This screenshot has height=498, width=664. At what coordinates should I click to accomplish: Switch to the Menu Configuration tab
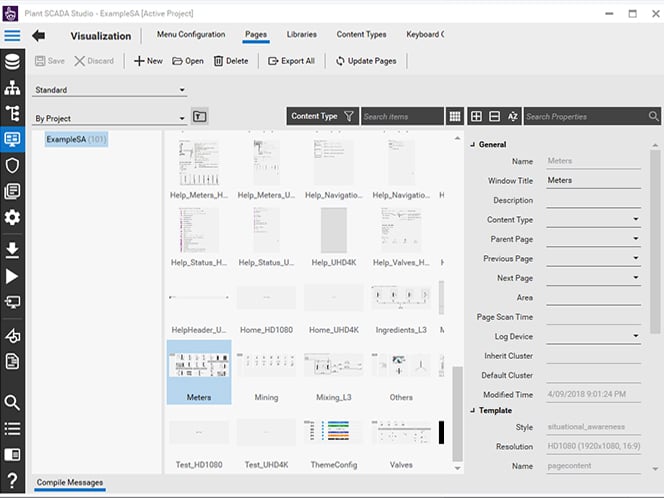click(191, 35)
